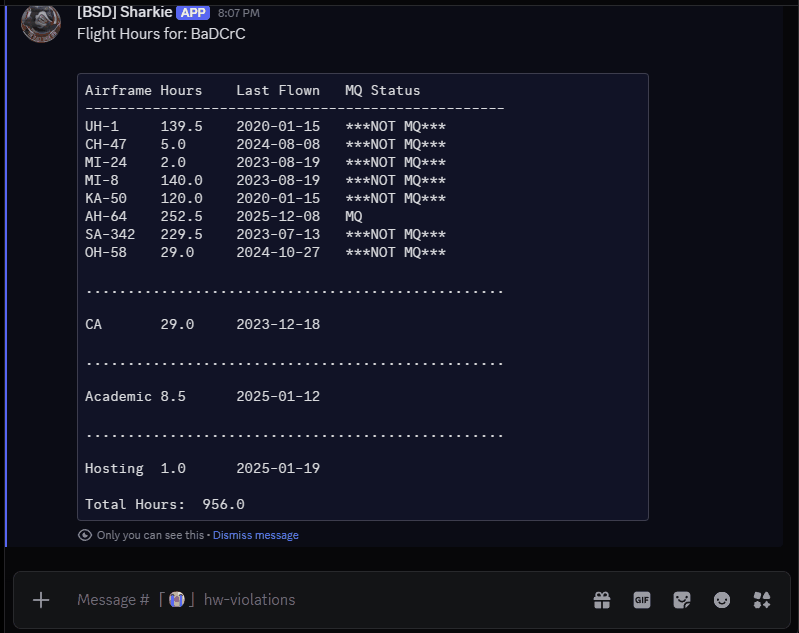Click the [BSD] Sharkie username
799x633 pixels.
tap(124, 13)
